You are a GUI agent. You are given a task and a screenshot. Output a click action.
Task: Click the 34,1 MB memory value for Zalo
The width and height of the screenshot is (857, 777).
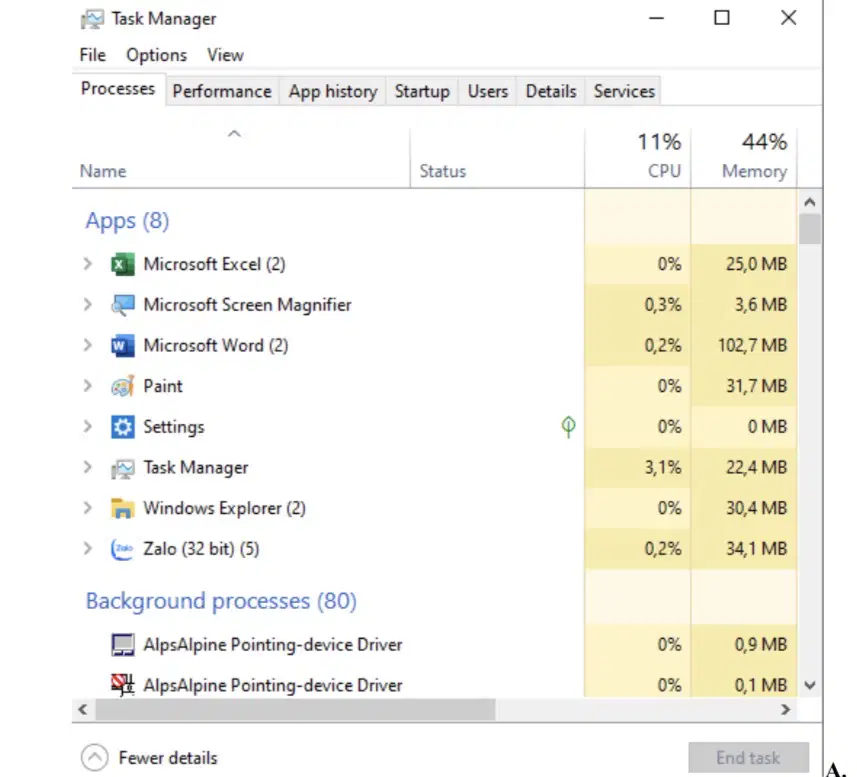(756, 549)
